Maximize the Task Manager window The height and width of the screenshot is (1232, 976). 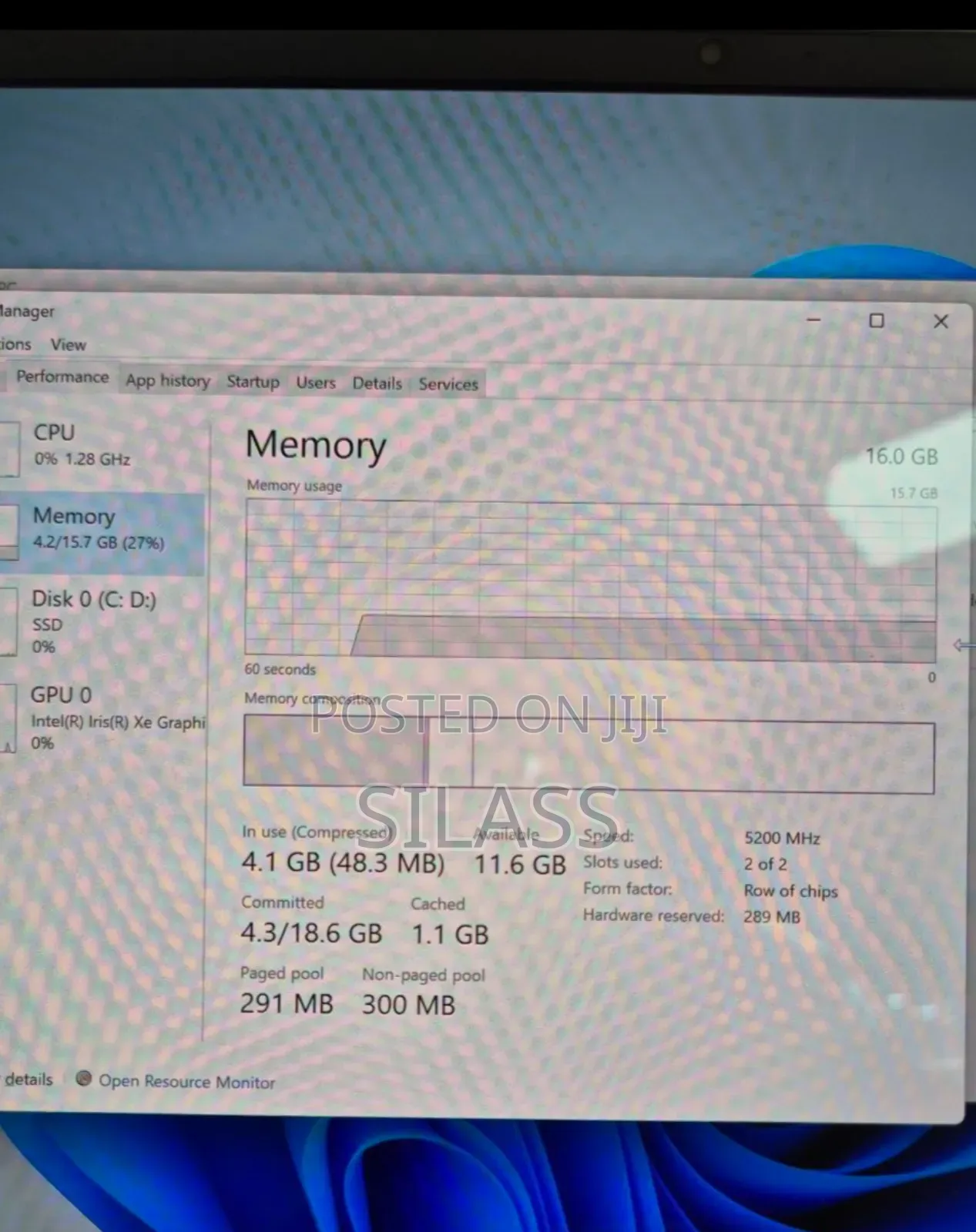(x=877, y=320)
